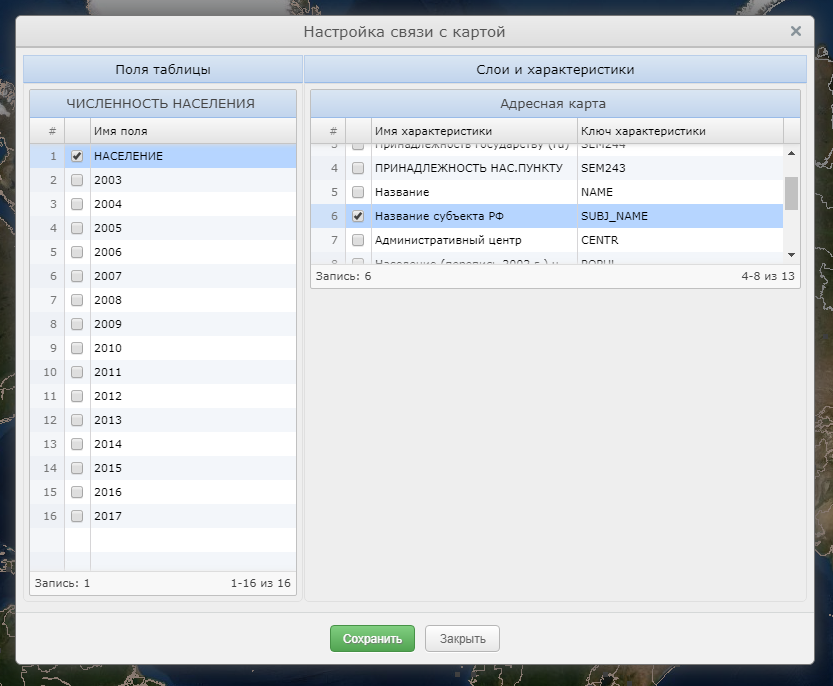This screenshot has height=686, width=833.
Task: Select the SUBJ_NAME key cell
Action: tap(679, 216)
